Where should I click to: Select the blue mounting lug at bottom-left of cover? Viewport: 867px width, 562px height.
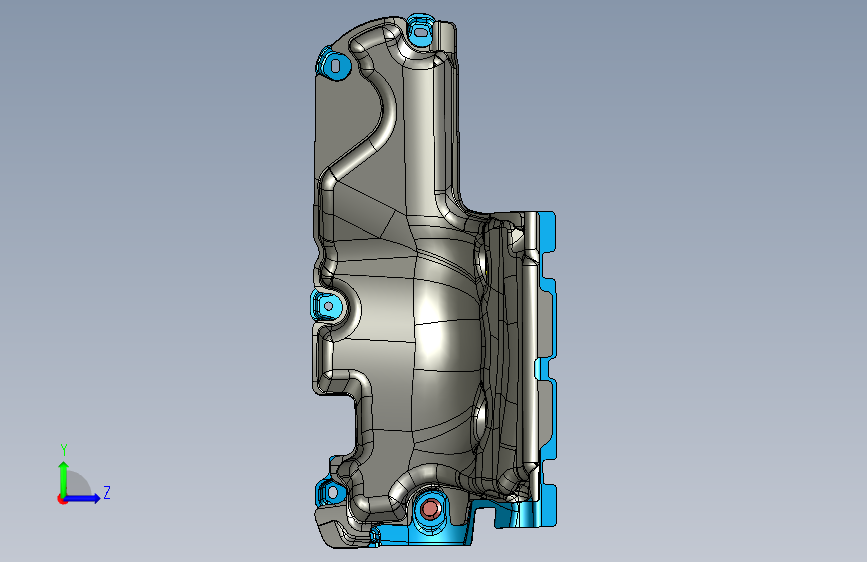[x=330, y=491]
